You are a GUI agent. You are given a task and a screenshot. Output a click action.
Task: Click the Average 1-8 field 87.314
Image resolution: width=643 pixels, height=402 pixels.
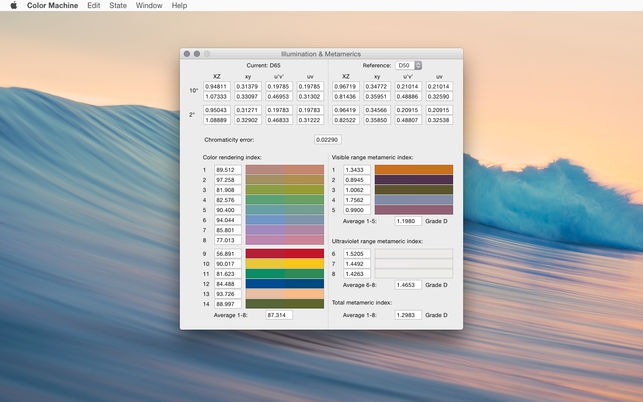[x=279, y=315]
